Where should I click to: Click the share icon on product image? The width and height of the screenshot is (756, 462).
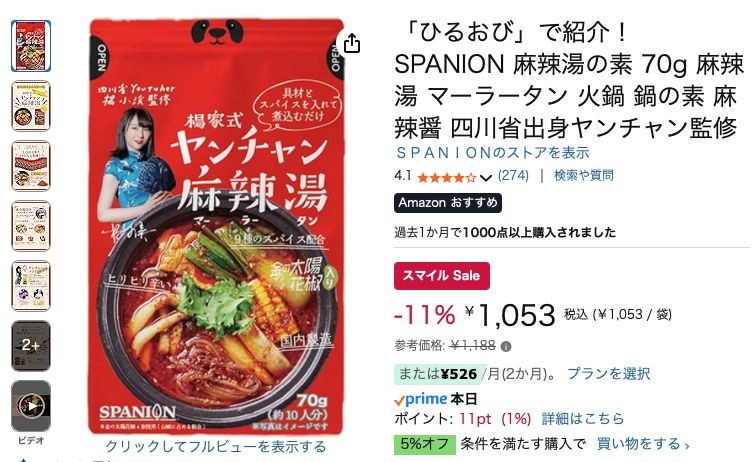tap(352, 43)
